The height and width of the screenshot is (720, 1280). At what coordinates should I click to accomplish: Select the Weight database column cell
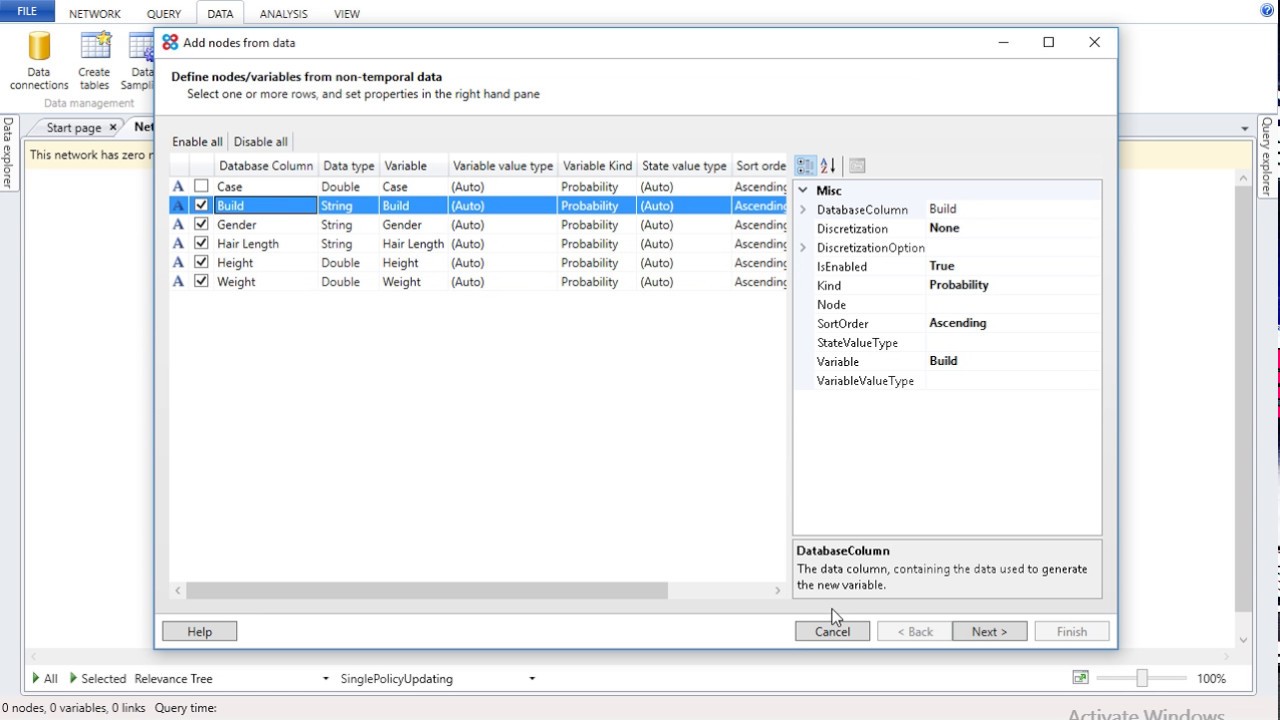[x=266, y=282]
